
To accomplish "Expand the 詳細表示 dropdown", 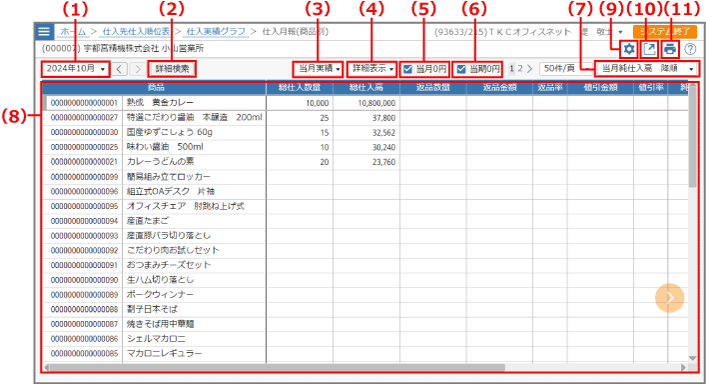I will (372, 68).
